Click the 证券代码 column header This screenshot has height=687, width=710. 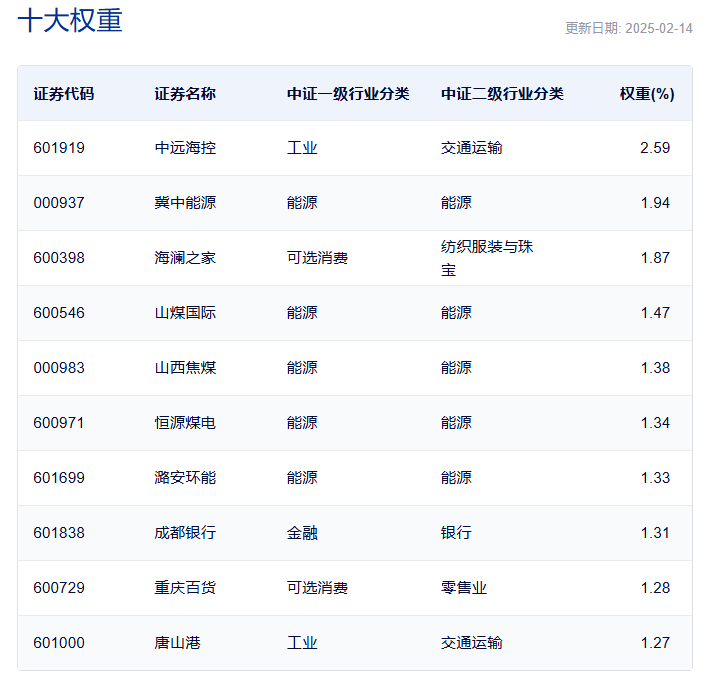(64, 94)
